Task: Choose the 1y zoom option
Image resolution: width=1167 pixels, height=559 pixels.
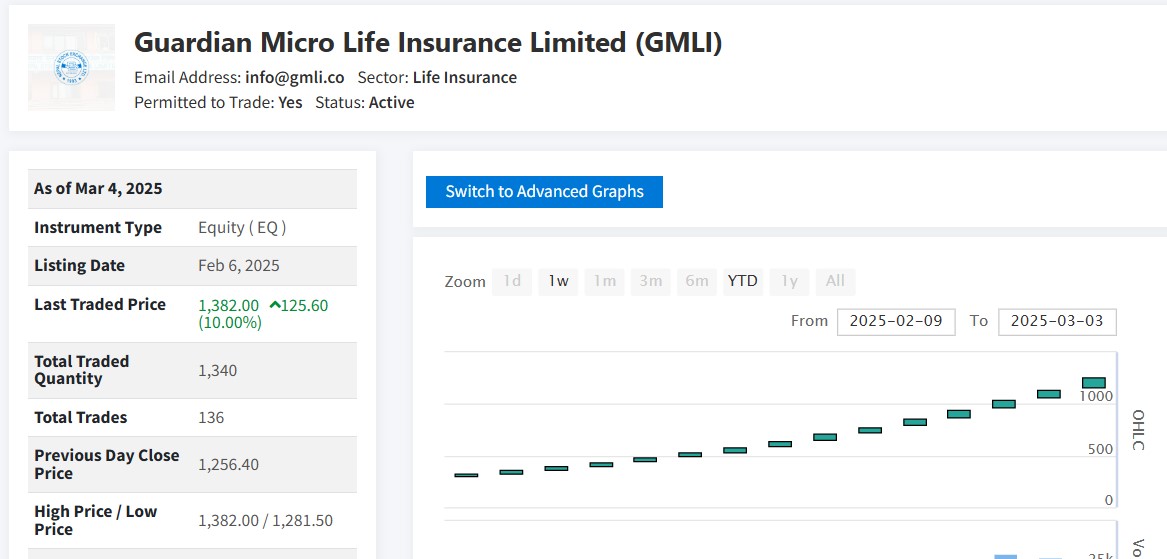Action: coord(789,281)
